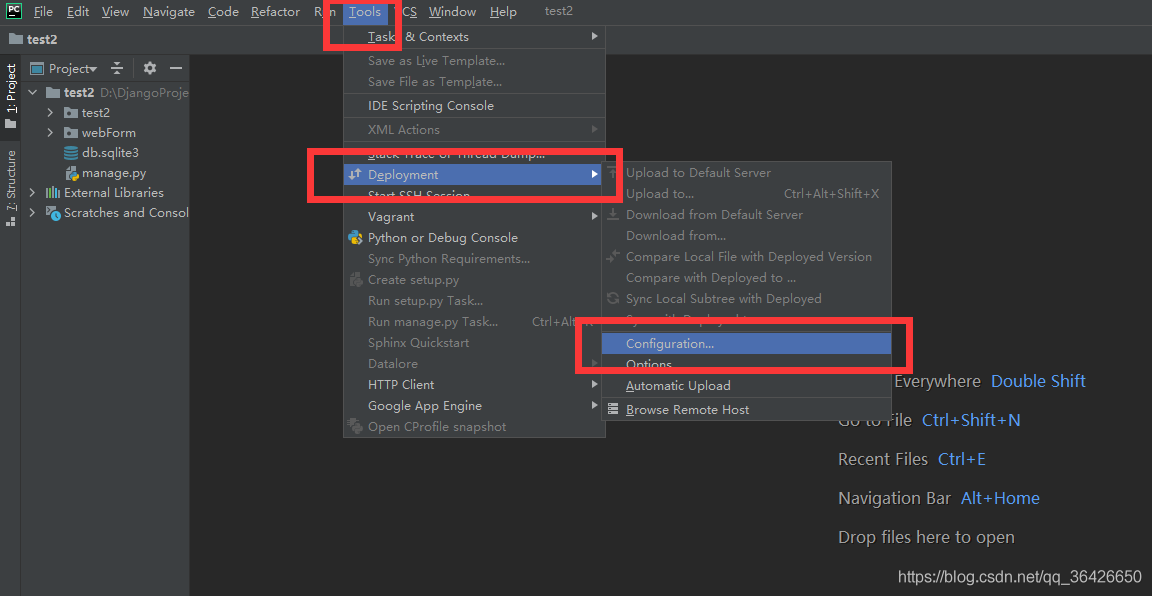Viewport: 1152px width, 596px height.
Task: Click the collapse all icon in Project panel
Action: click(117, 68)
